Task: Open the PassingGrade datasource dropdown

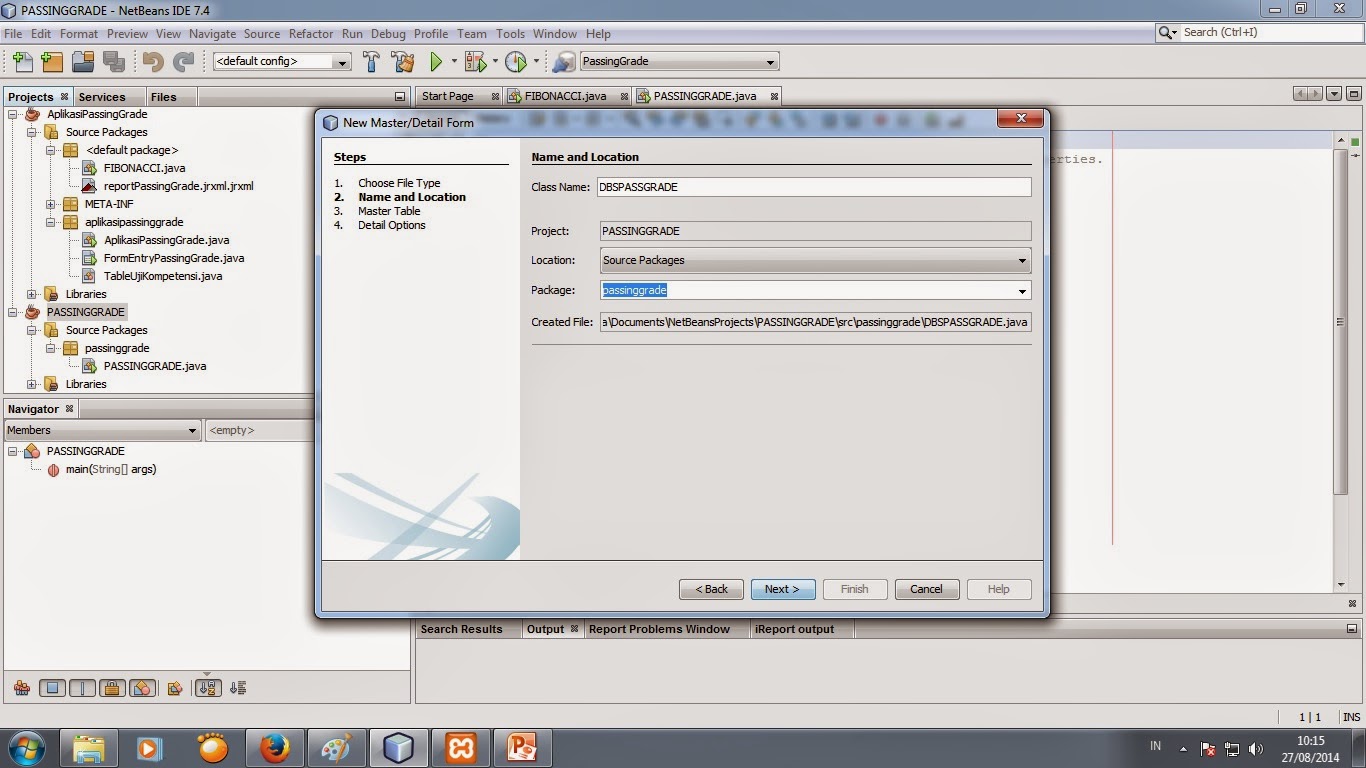Action: [770, 62]
